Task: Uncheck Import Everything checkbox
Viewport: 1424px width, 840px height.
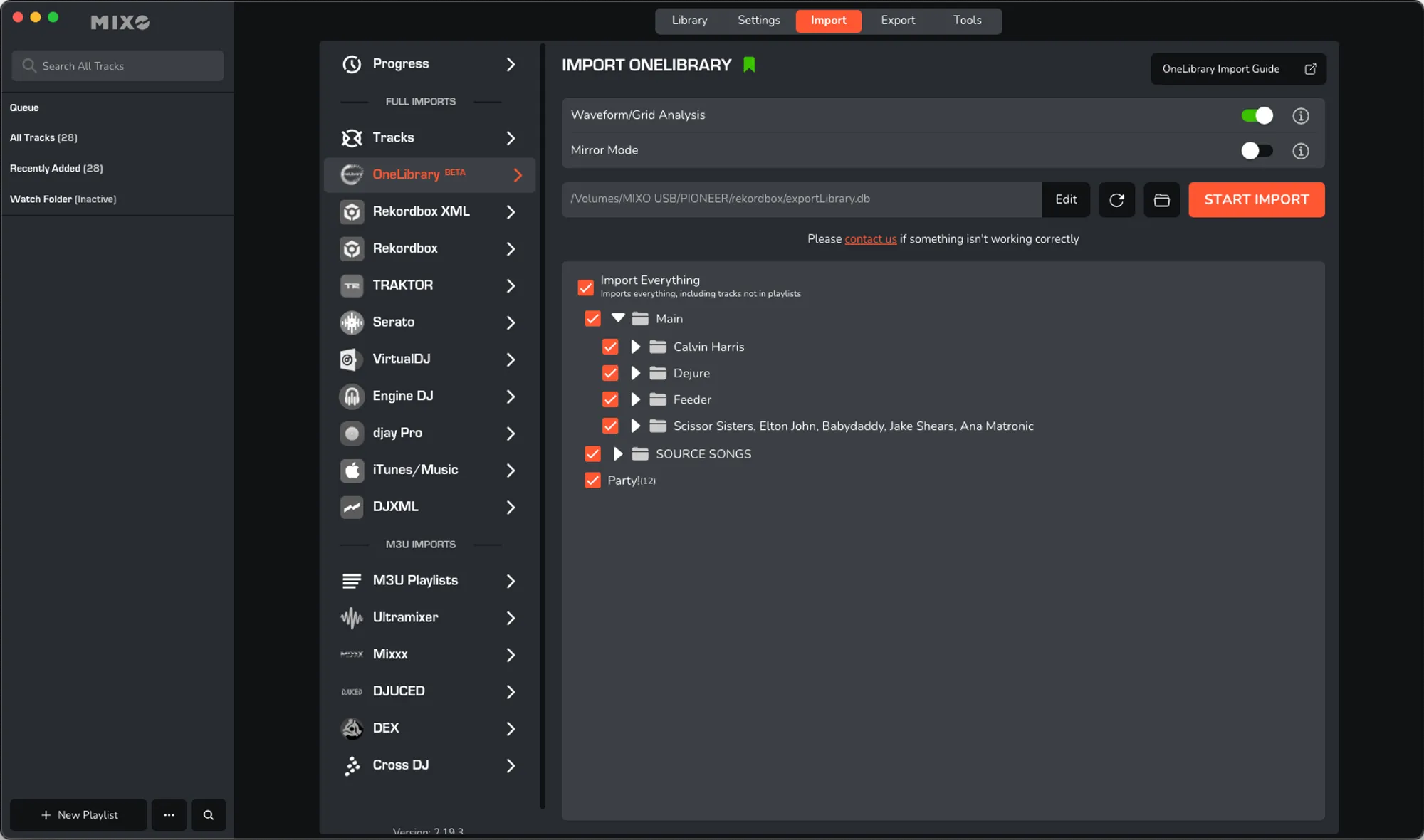Action: pos(586,288)
